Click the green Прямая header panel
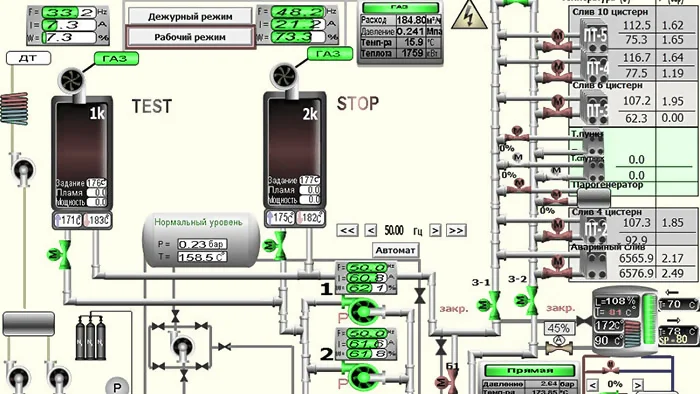700x394 pixels. 529,371
